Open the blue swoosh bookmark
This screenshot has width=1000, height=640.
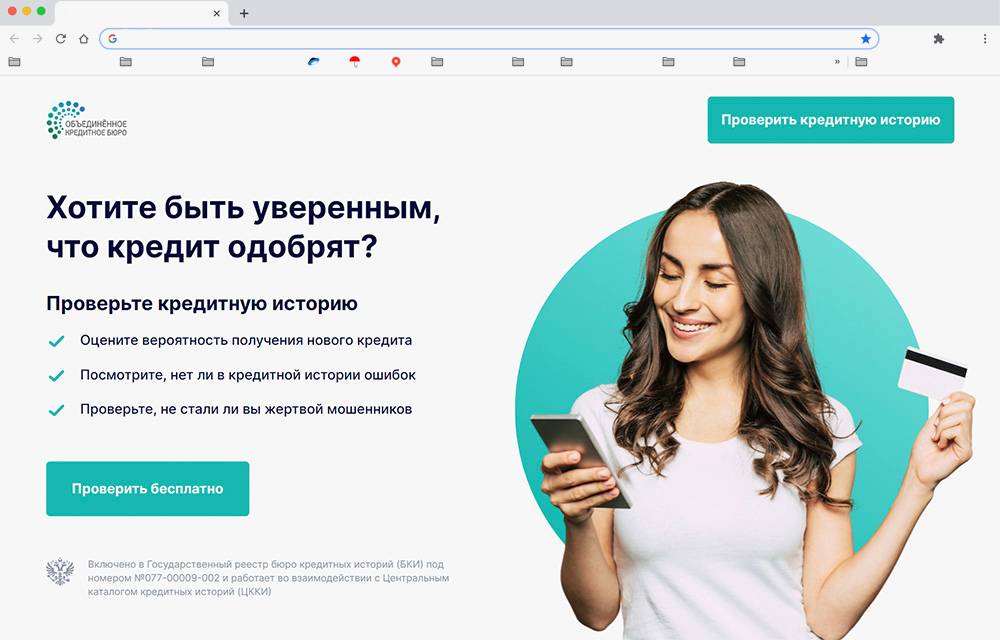(313, 62)
